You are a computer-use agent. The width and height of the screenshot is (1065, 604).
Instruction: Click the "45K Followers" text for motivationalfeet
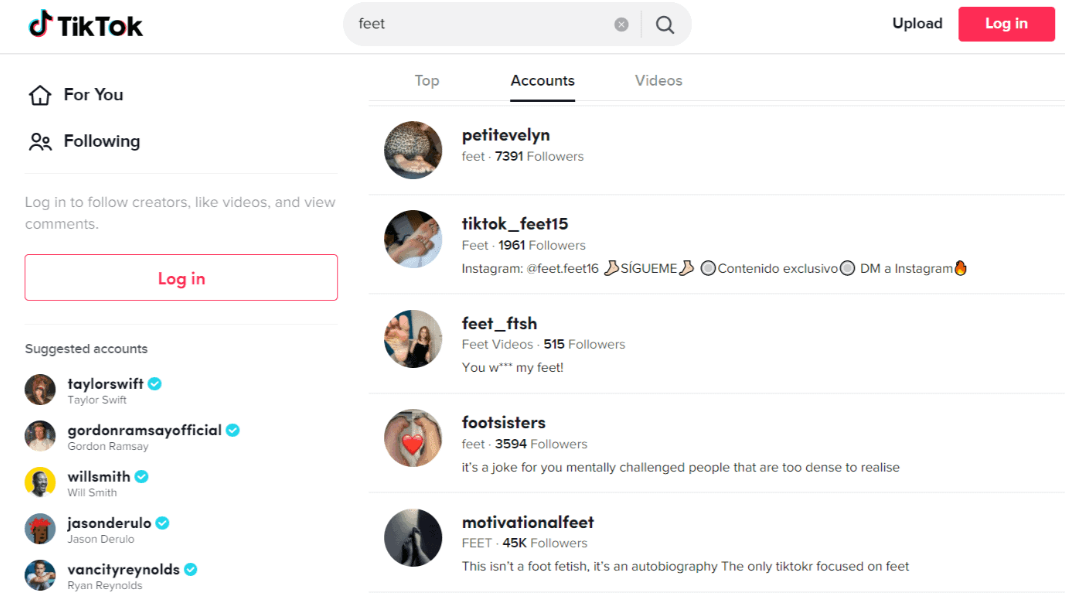click(545, 543)
